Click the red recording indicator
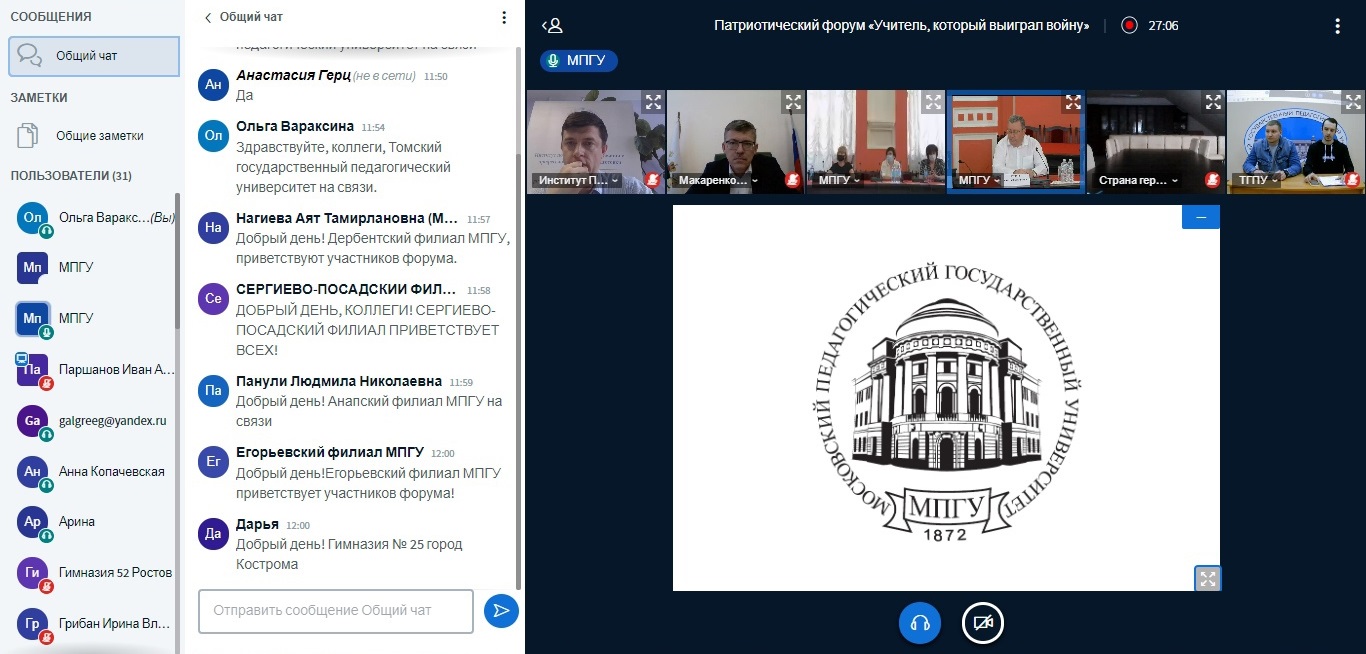The width and height of the screenshot is (1366, 654). pyautogui.click(x=1129, y=26)
